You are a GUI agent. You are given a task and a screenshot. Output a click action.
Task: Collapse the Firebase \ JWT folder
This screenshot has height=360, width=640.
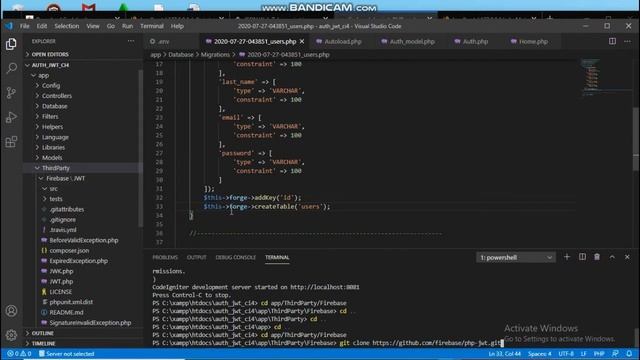(65, 178)
